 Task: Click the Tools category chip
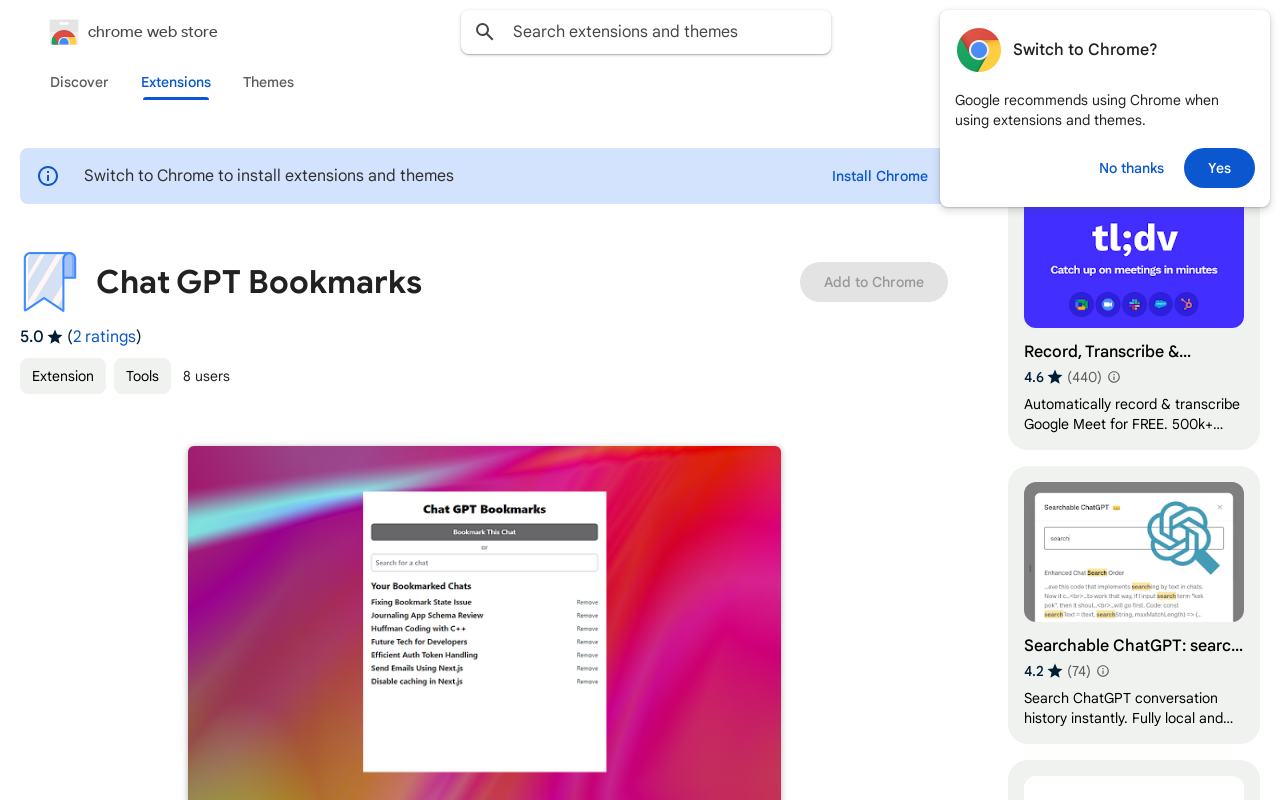(142, 376)
